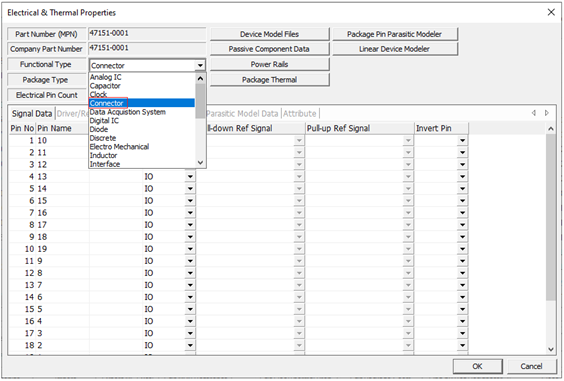The width and height of the screenshot is (564, 381).
Task: Open the Parasitic Model Data tab
Action: click(242, 114)
